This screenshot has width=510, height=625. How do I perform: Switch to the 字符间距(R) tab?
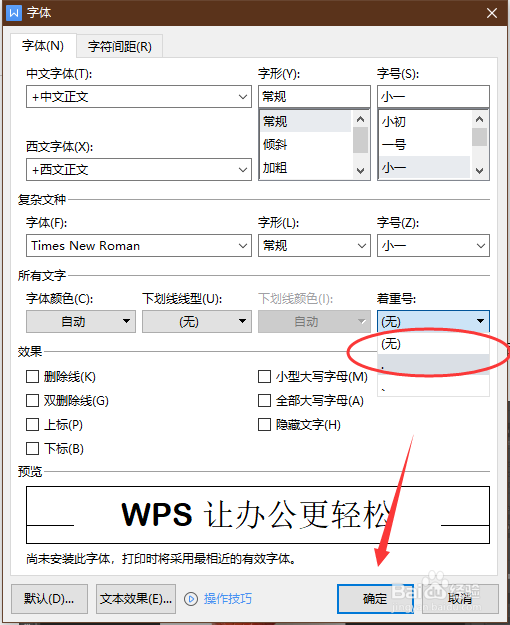pos(120,47)
